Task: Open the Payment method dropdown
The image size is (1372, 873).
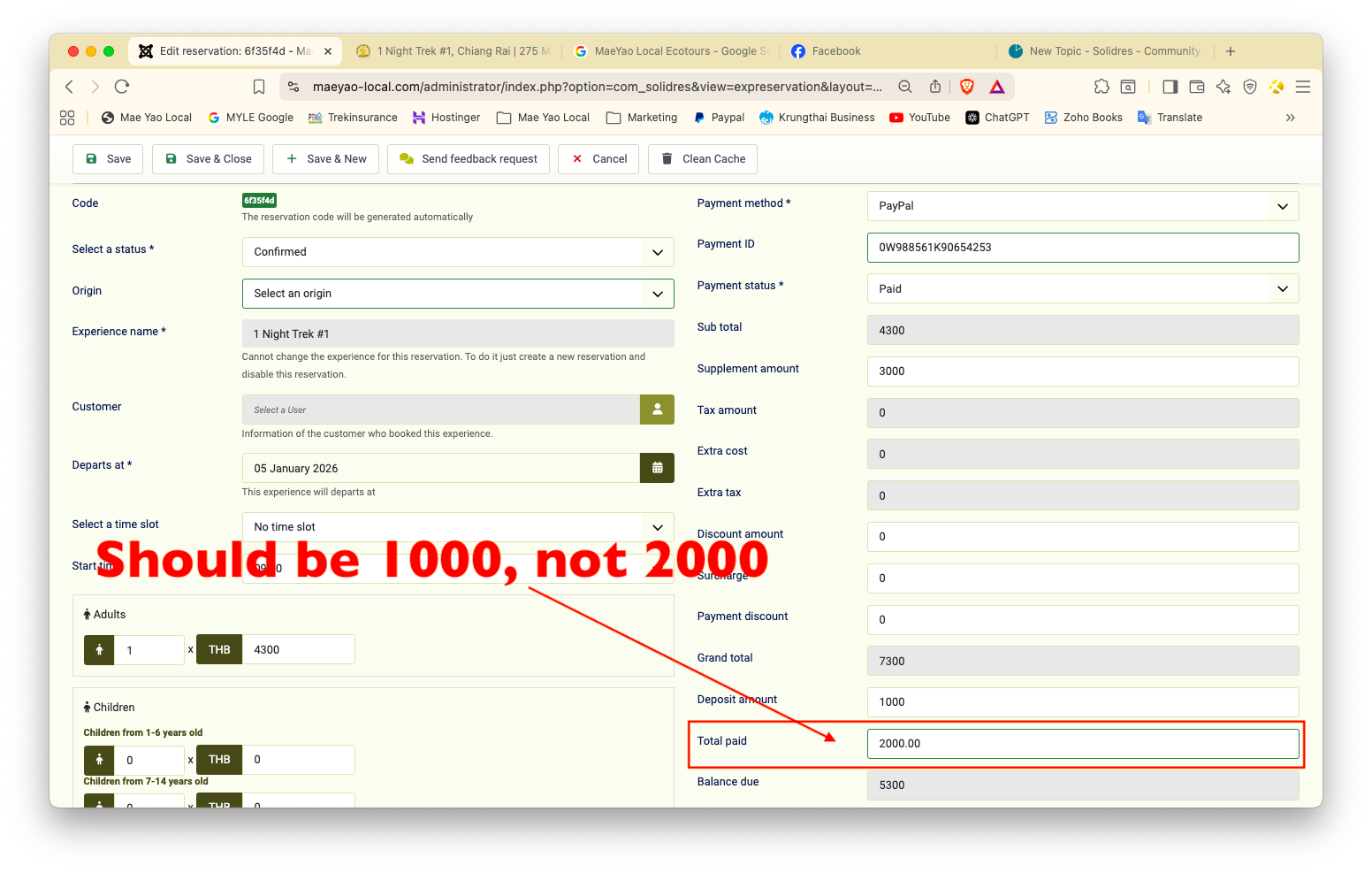Action: pos(1082,206)
